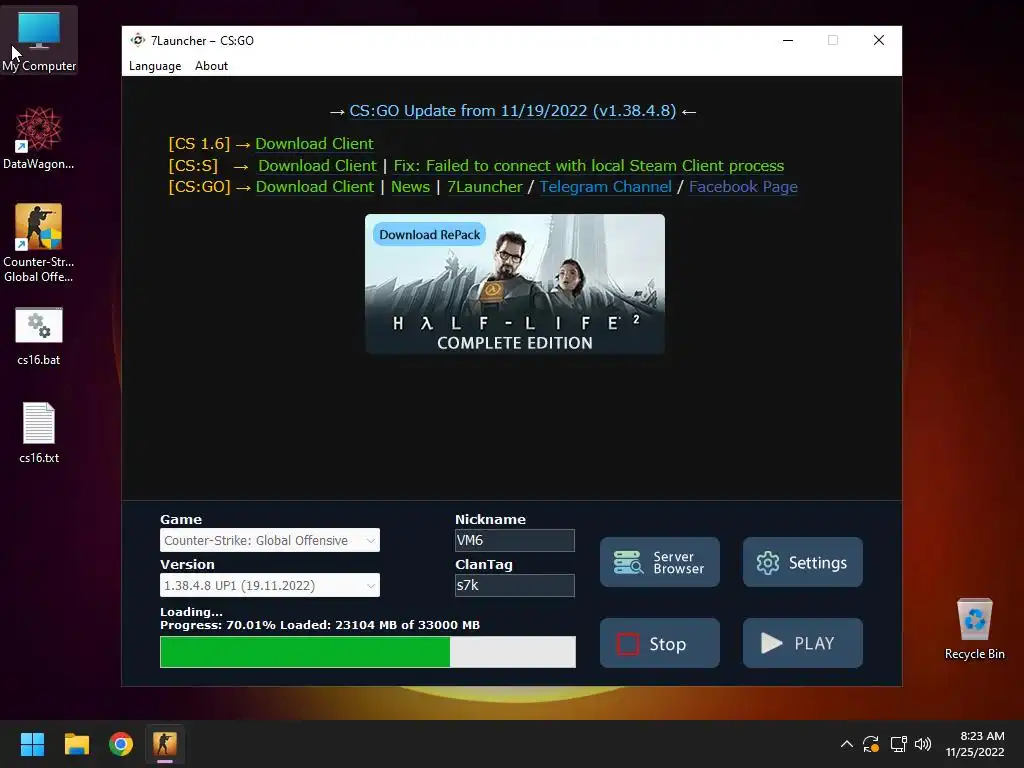Screen dimensions: 1024x768
Task: Switch to the 7Launcher taskbar icon
Action: click(x=165, y=744)
